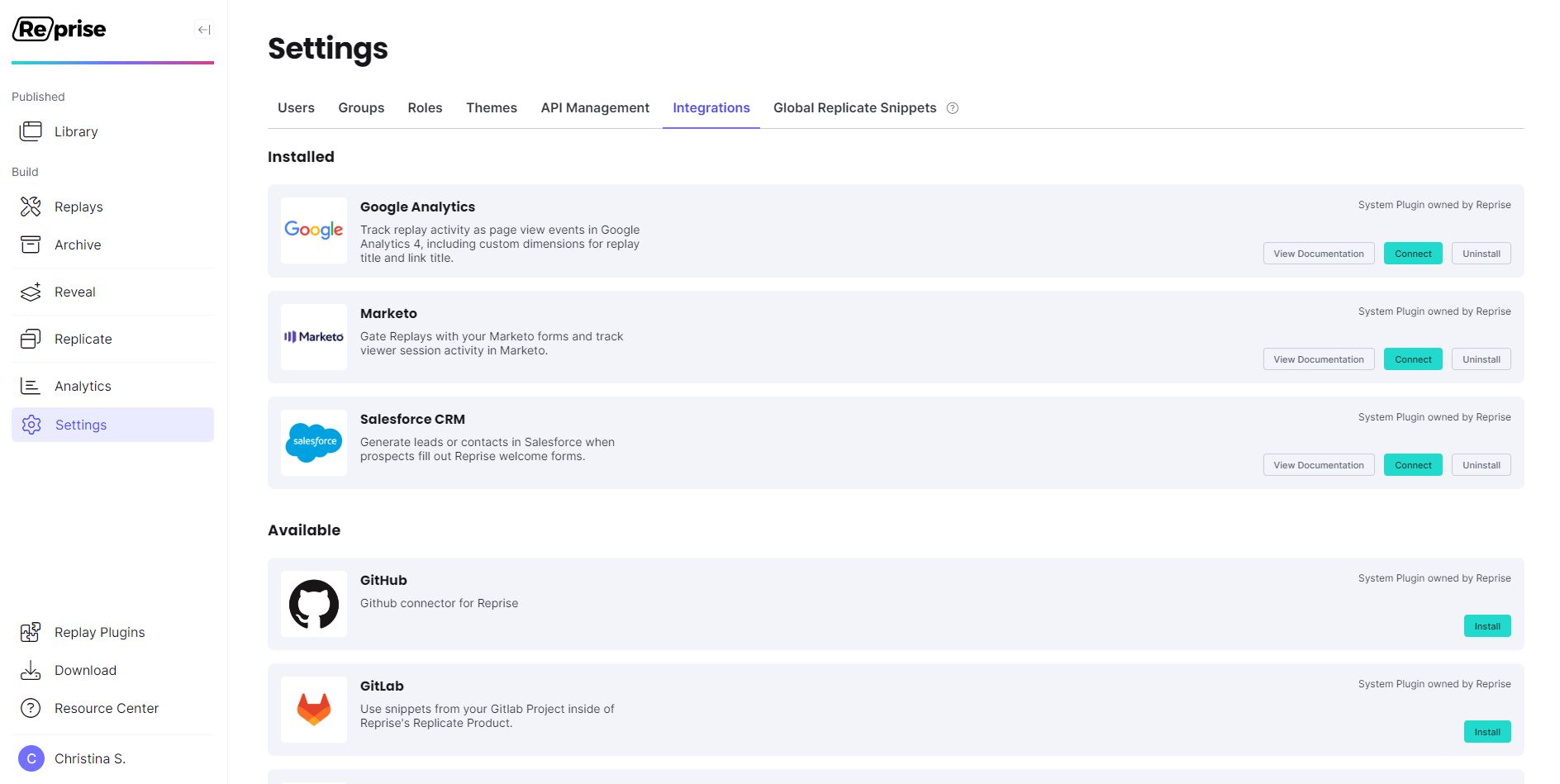This screenshot has width=1560, height=784.
Task: Install the GitHub plugin
Action: click(x=1487, y=626)
